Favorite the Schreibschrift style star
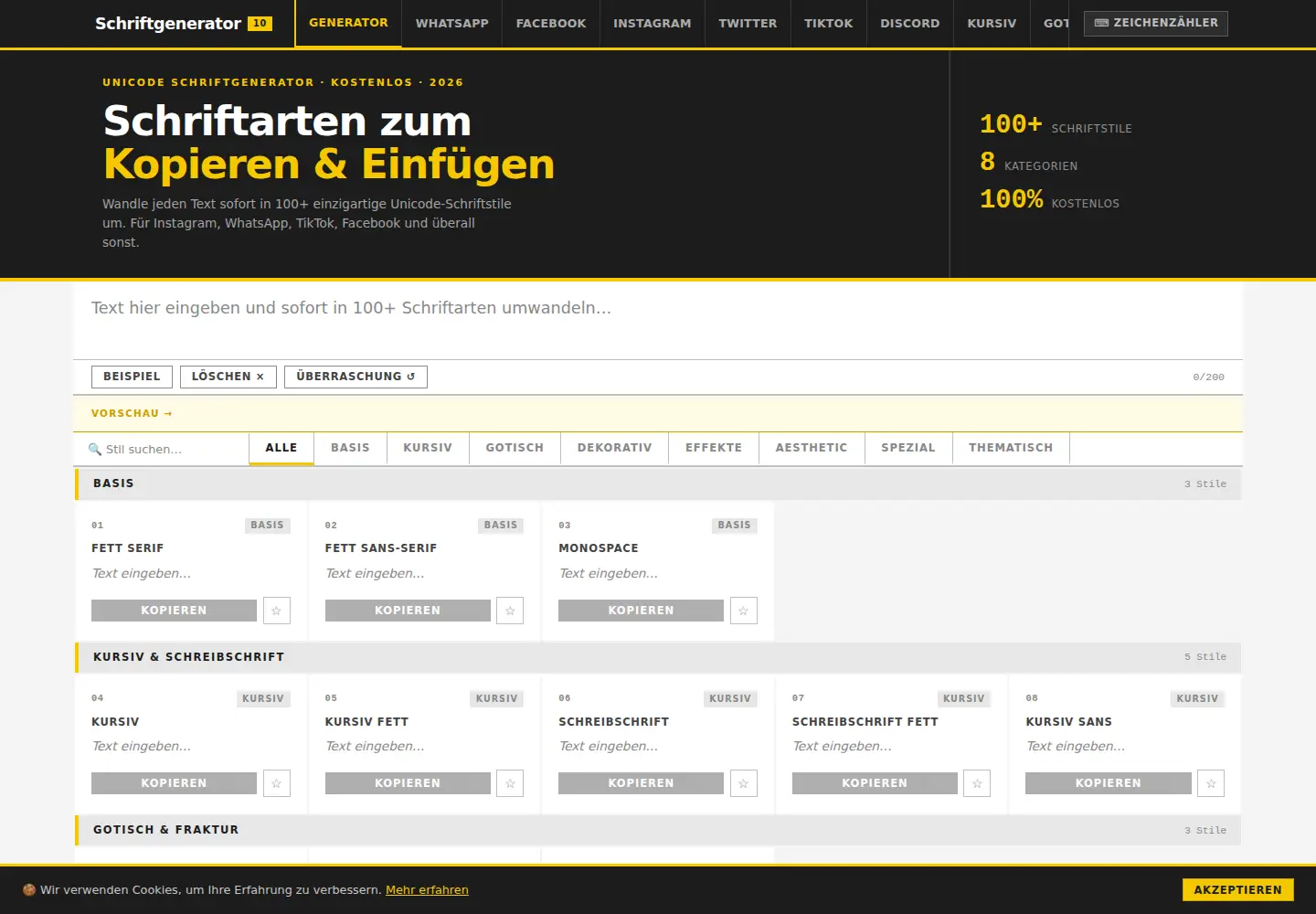Viewport: 1316px width, 914px height. point(744,783)
